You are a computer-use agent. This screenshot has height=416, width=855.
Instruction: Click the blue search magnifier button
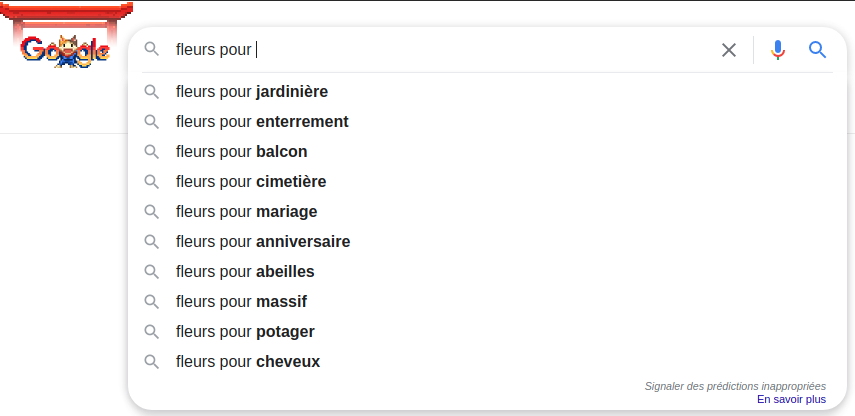[817, 50]
